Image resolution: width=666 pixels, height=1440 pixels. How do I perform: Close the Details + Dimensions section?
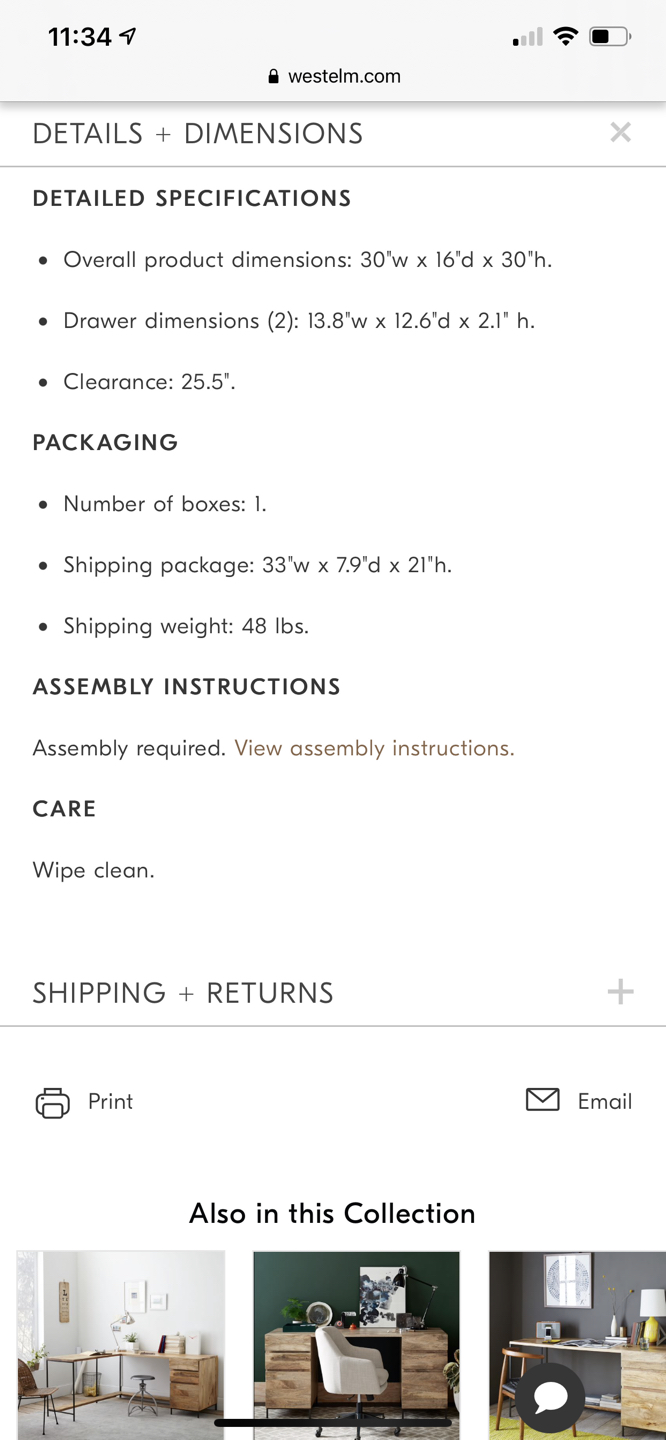click(620, 132)
